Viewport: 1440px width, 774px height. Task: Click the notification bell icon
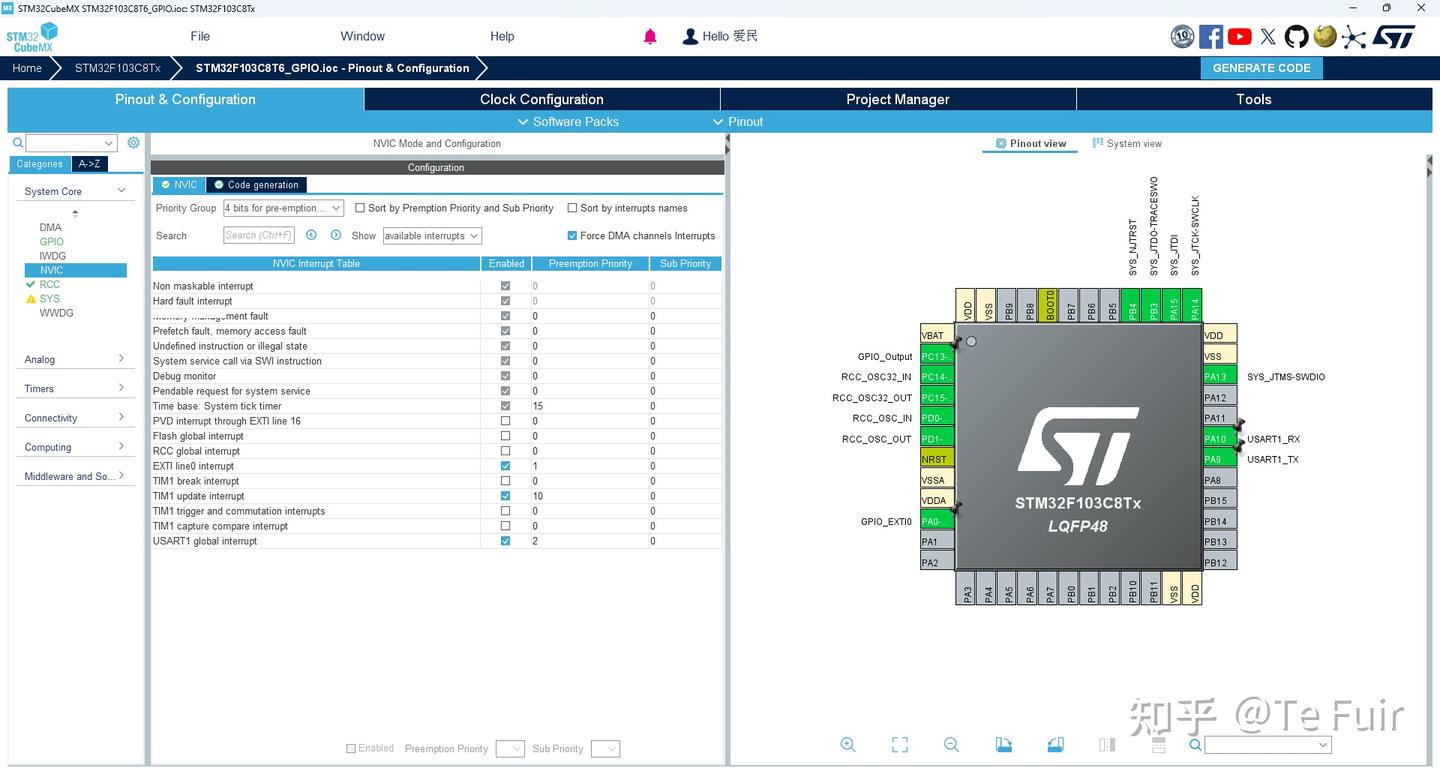[x=650, y=36]
